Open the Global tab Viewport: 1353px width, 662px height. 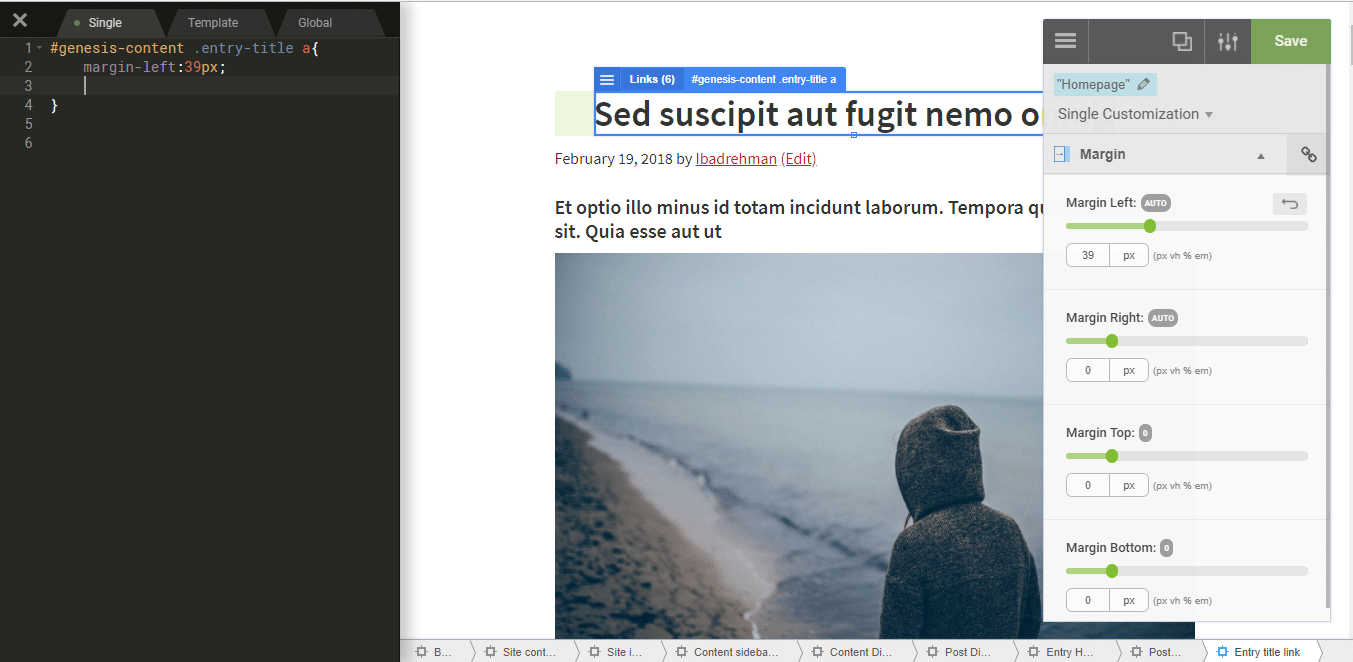(315, 22)
